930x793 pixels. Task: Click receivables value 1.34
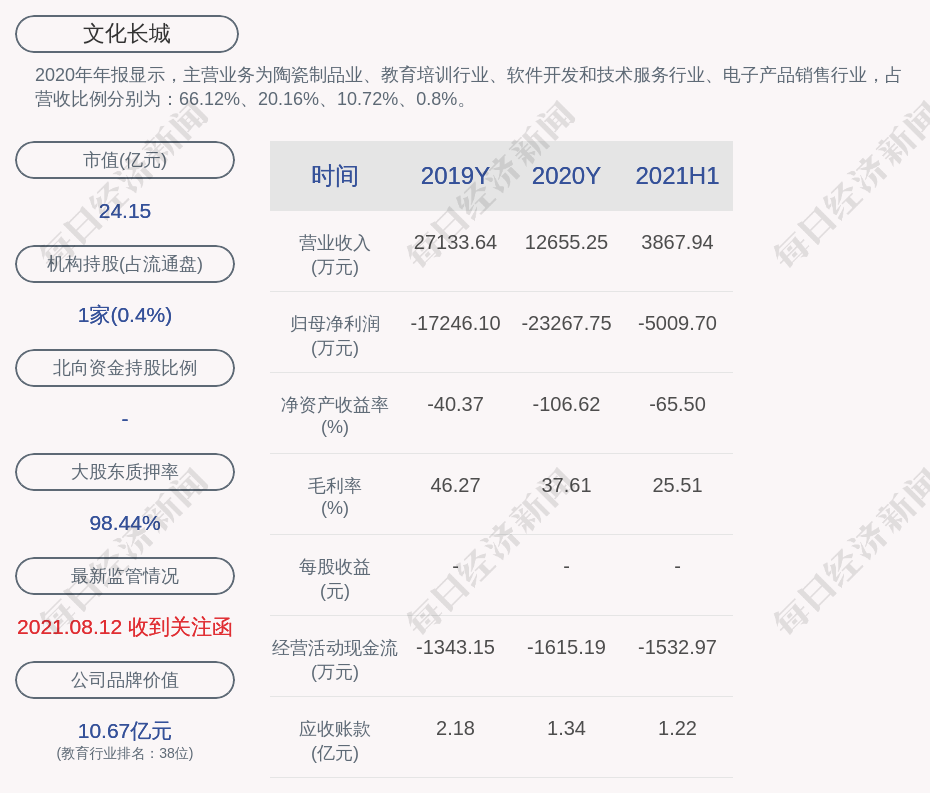pyautogui.click(x=566, y=728)
